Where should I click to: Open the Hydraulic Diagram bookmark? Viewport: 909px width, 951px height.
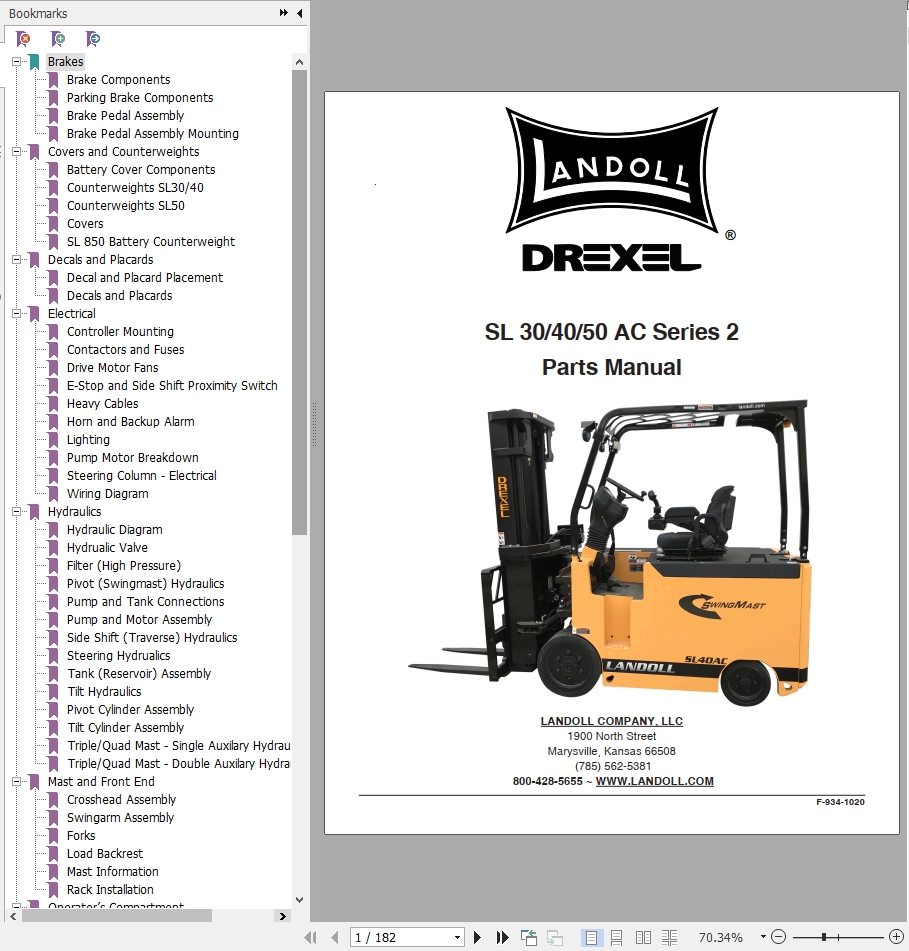click(115, 529)
